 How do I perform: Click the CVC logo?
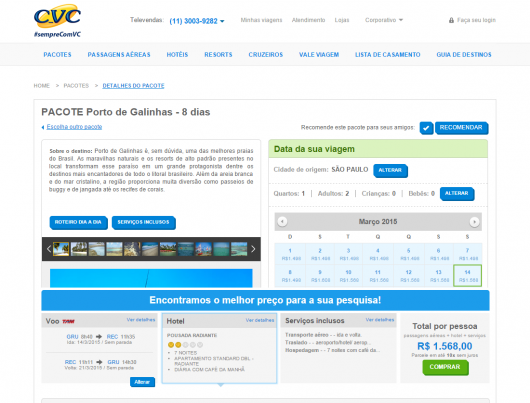click(57, 21)
